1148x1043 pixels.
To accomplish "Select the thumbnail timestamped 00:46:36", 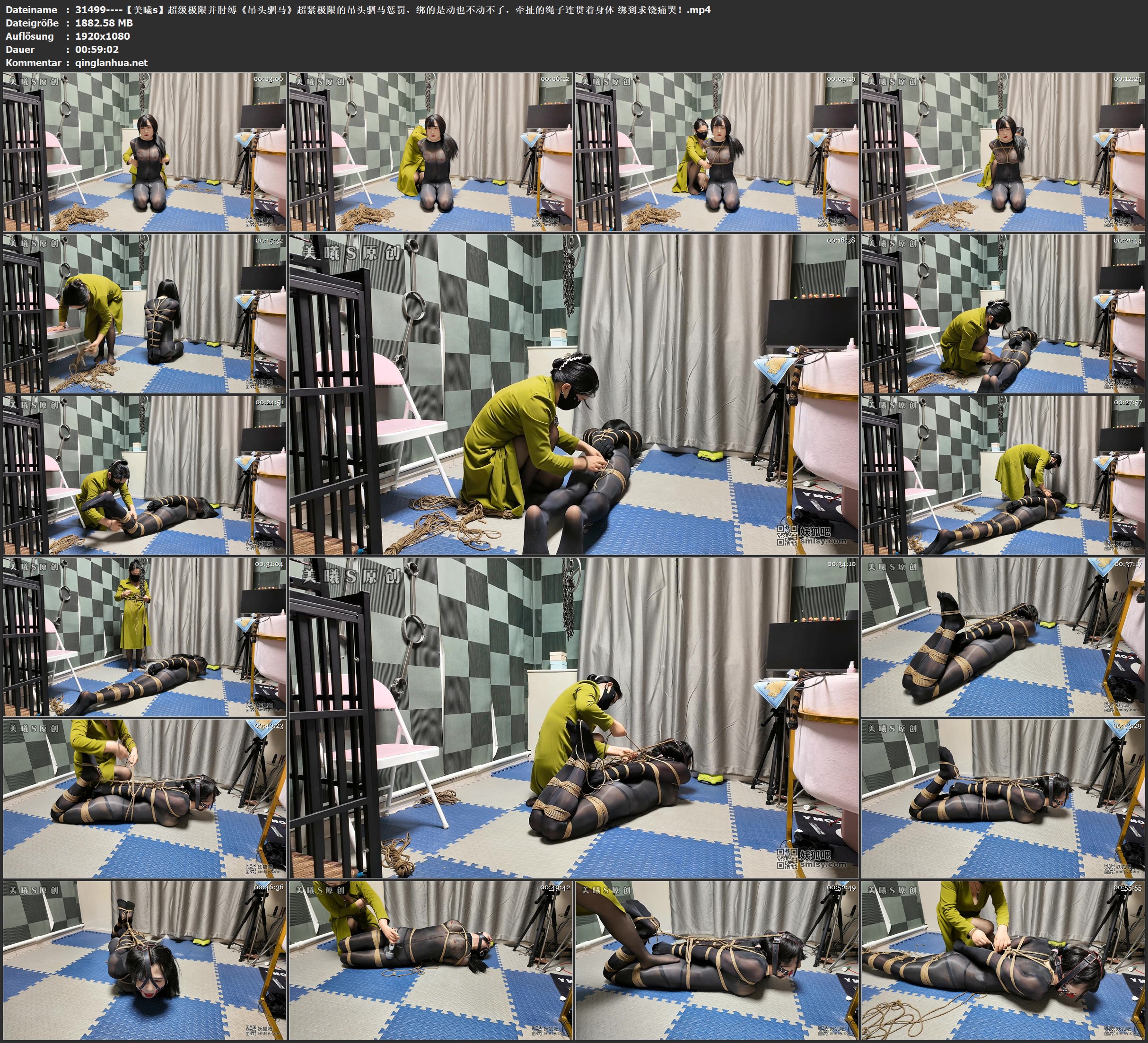I will point(145,960).
